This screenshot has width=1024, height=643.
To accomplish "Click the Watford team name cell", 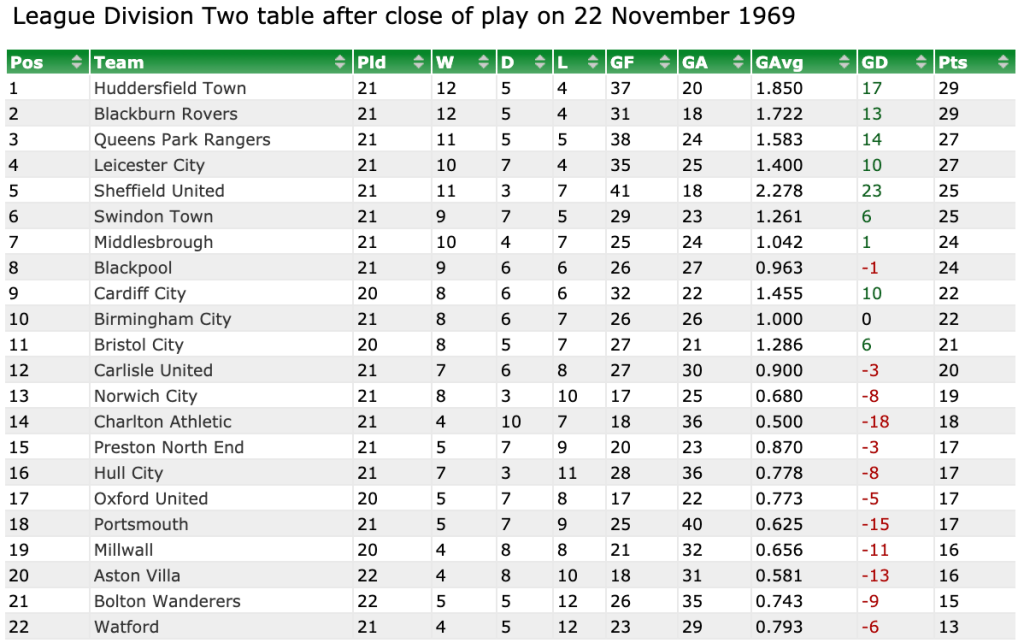I will [x=126, y=627].
